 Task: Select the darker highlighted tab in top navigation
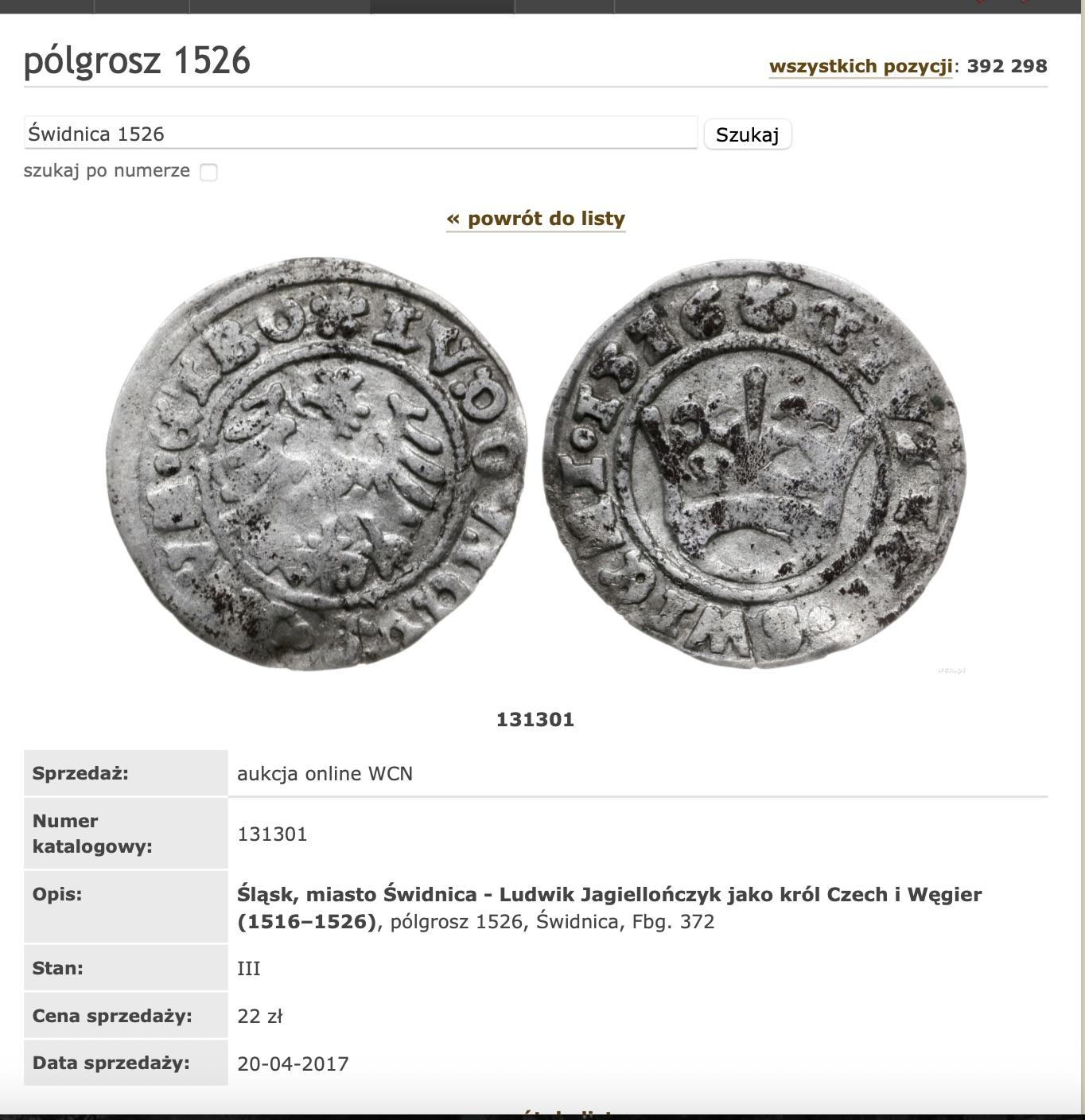442,6
